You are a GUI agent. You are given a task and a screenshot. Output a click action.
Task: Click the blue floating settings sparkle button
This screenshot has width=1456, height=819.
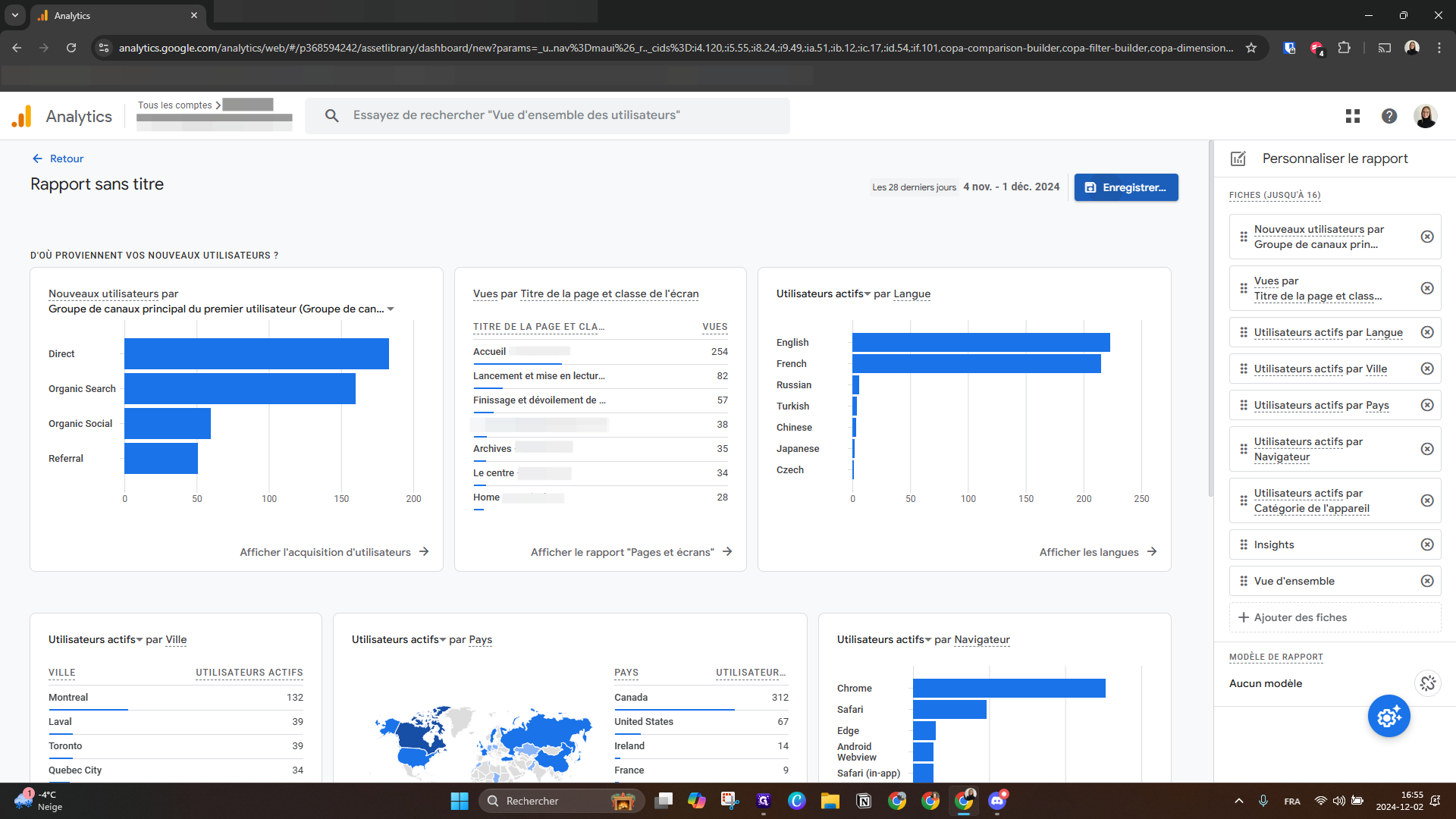(1389, 716)
